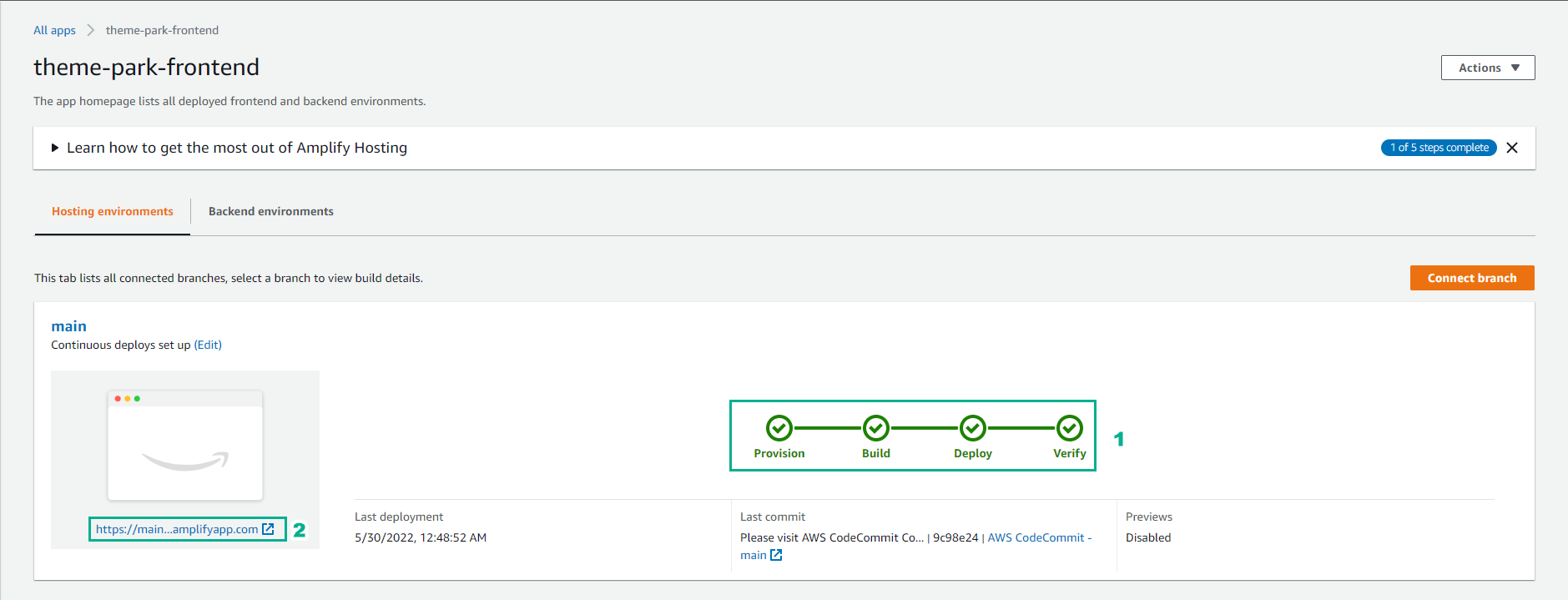Click the 1 of 5 steps complete badge
The width and height of the screenshot is (1568, 600).
(x=1439, y=148)
